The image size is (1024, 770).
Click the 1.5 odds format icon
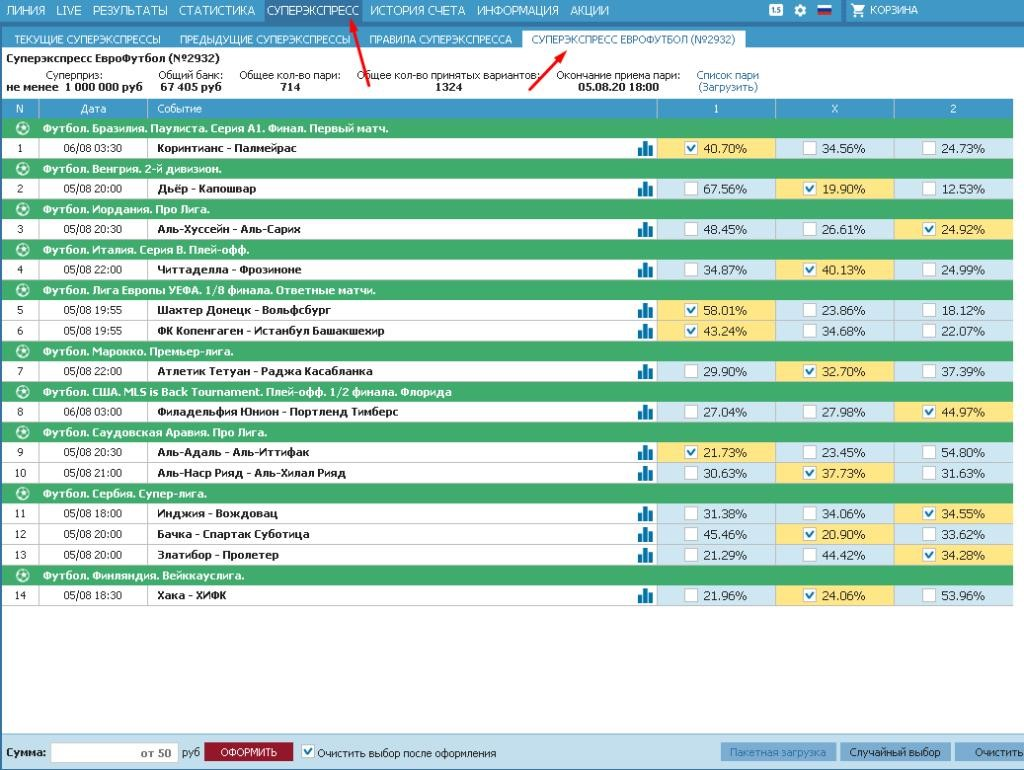pyautogui.click(x=776, y=10)
